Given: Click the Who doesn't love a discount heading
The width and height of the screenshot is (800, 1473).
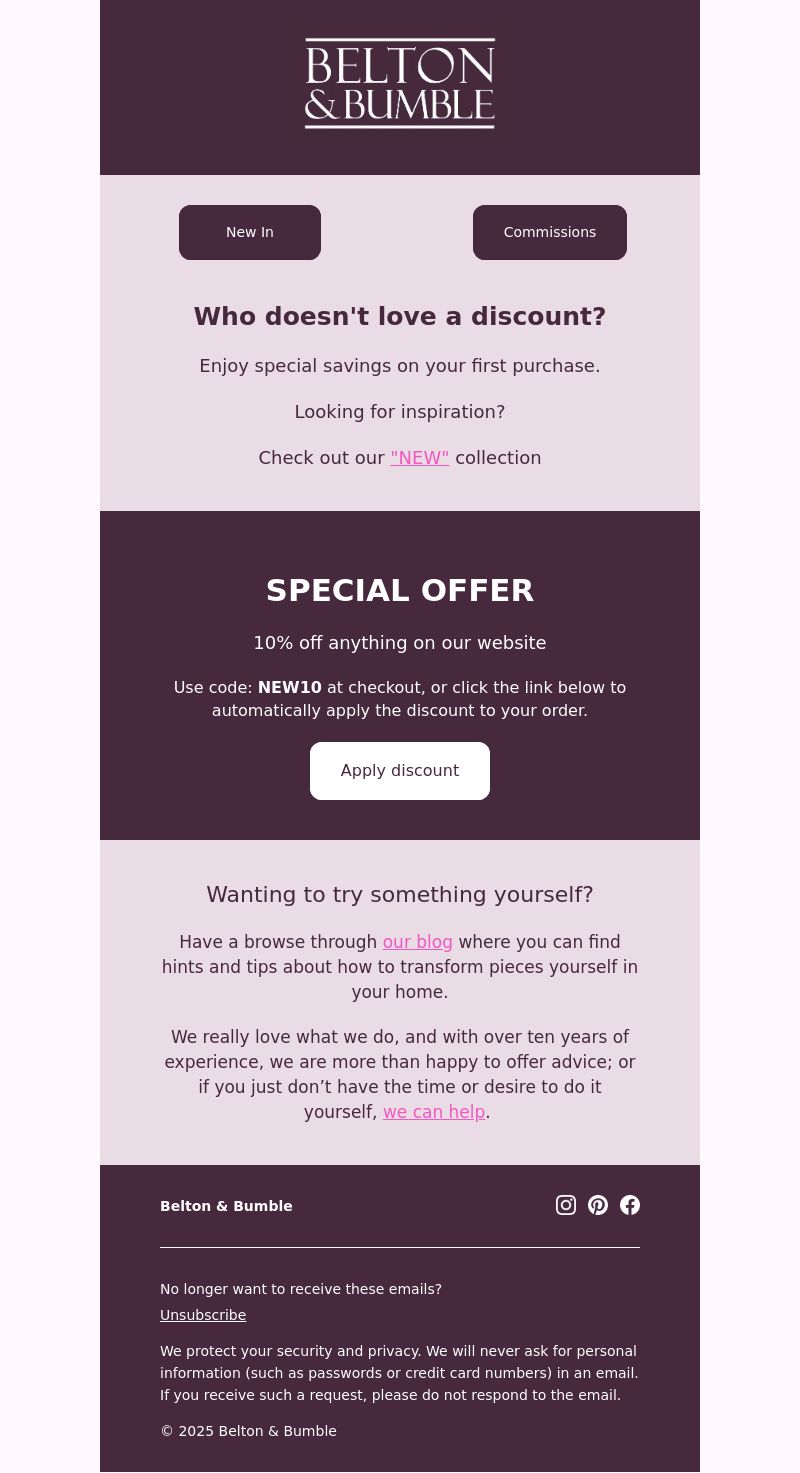Looking at the screenshot, I should coord(400,317).
